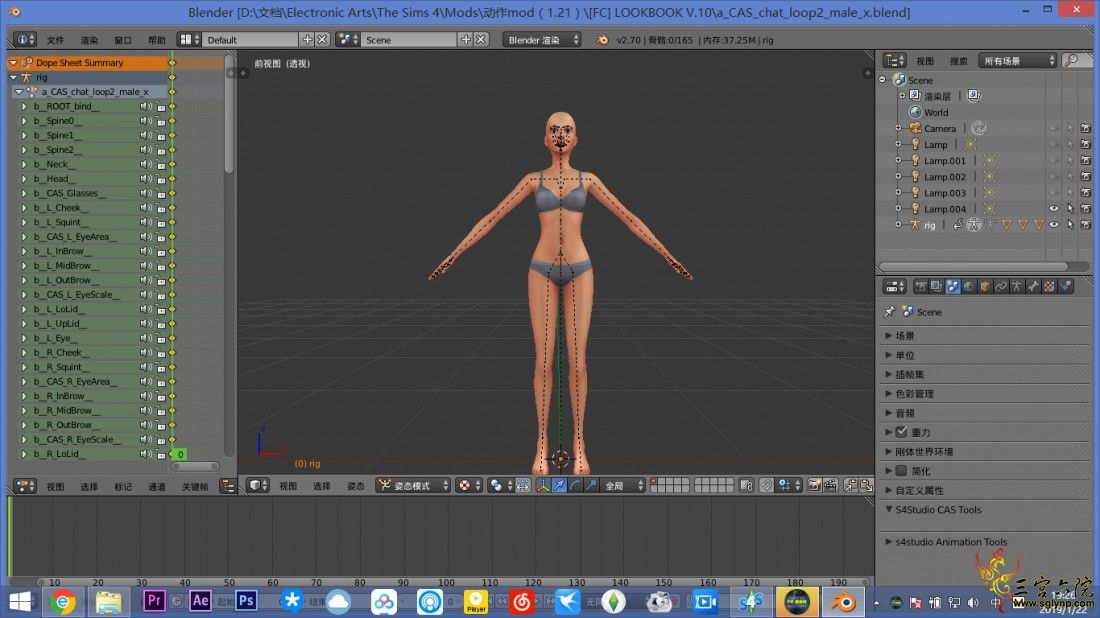The width and height of the screenshot is (1100, 618).
Task: Open the 文件 file menu
Action: click(55, 40)
